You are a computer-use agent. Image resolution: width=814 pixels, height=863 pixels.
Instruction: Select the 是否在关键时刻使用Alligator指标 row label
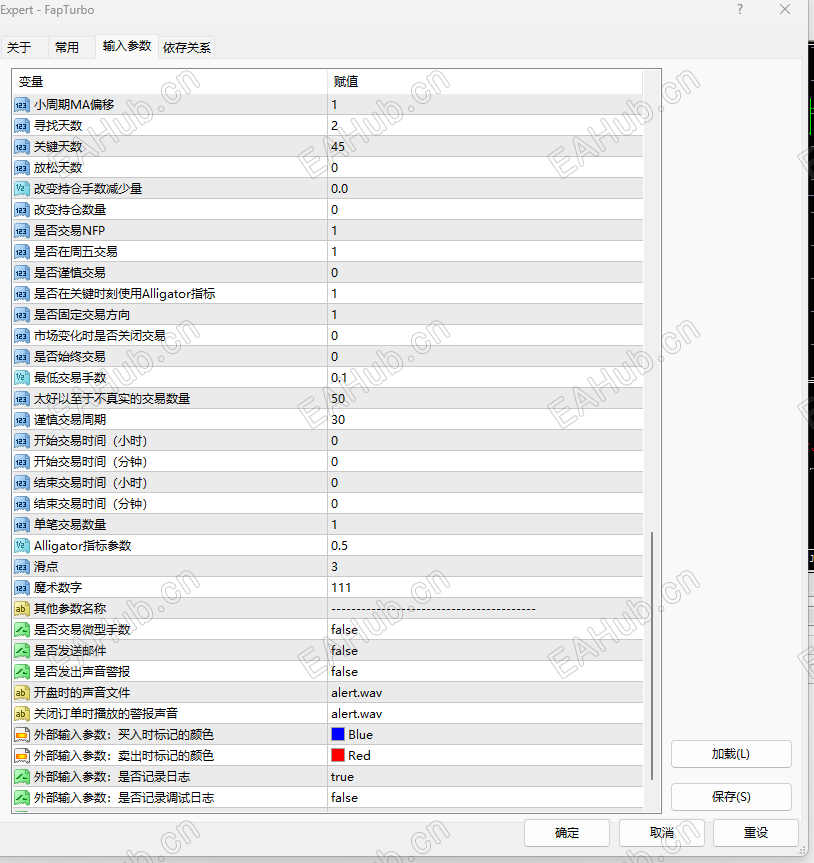(124, 294)
